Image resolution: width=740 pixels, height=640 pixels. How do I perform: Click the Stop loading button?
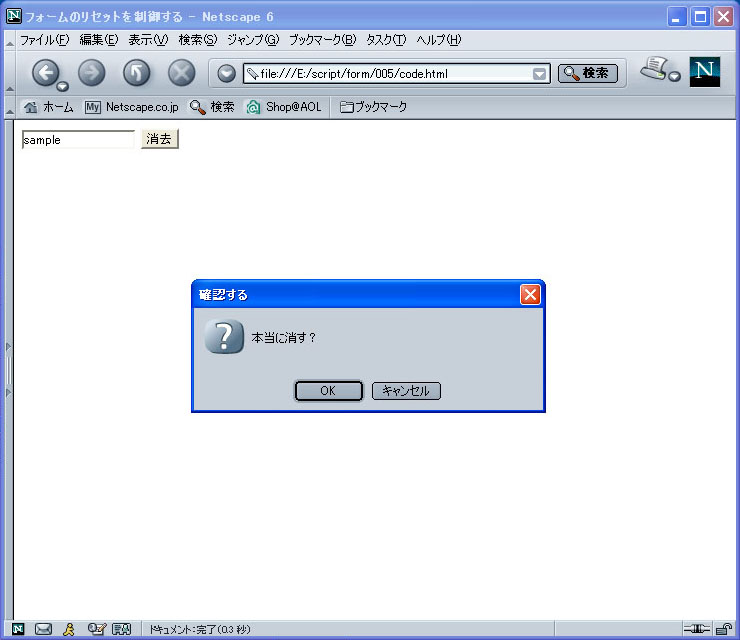click(x=182, y=73)
